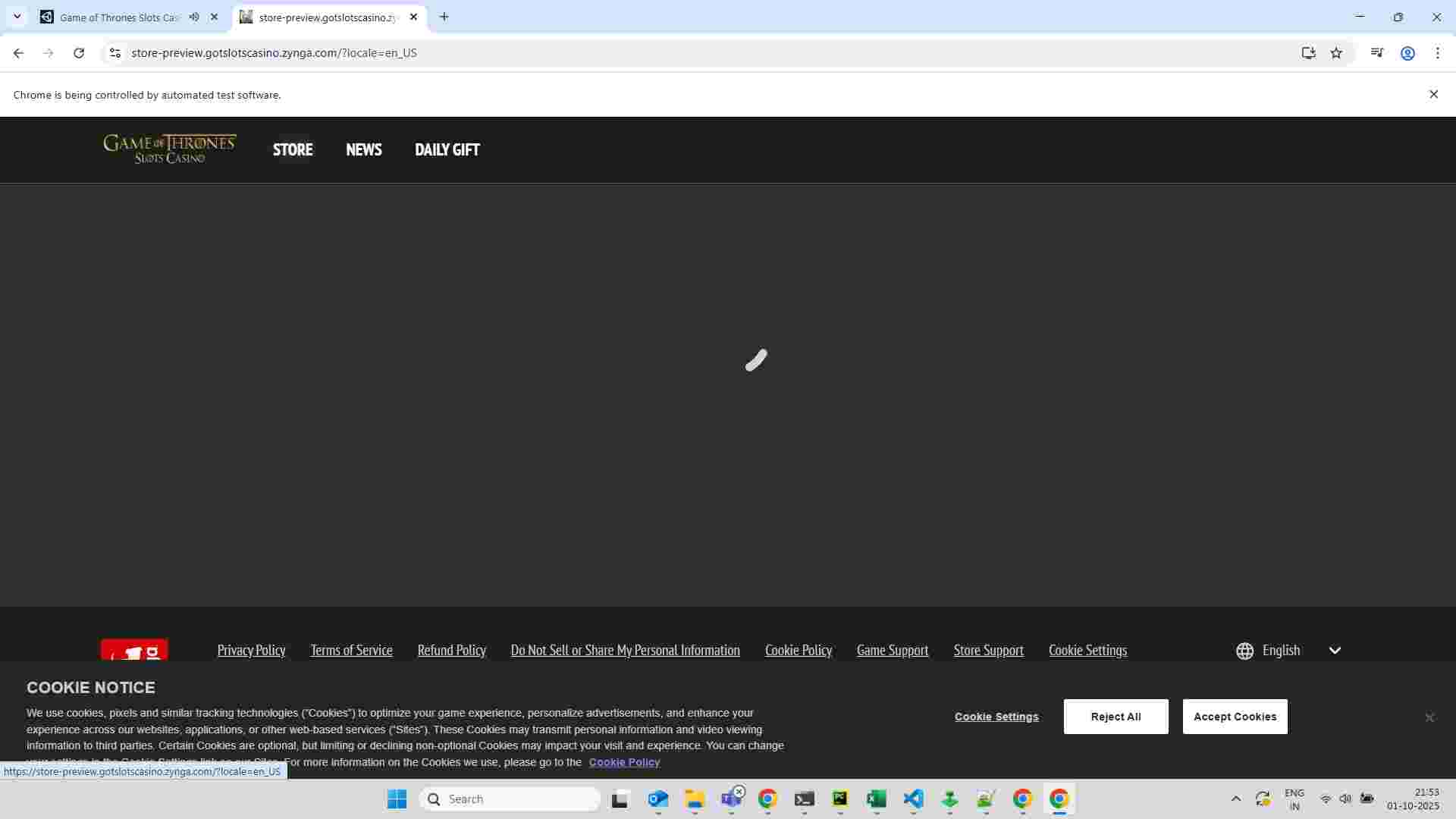Mute the Game of Thrones tab audio icon
The height and width of the screenshot is (819, 1456).
pos(194,17)
